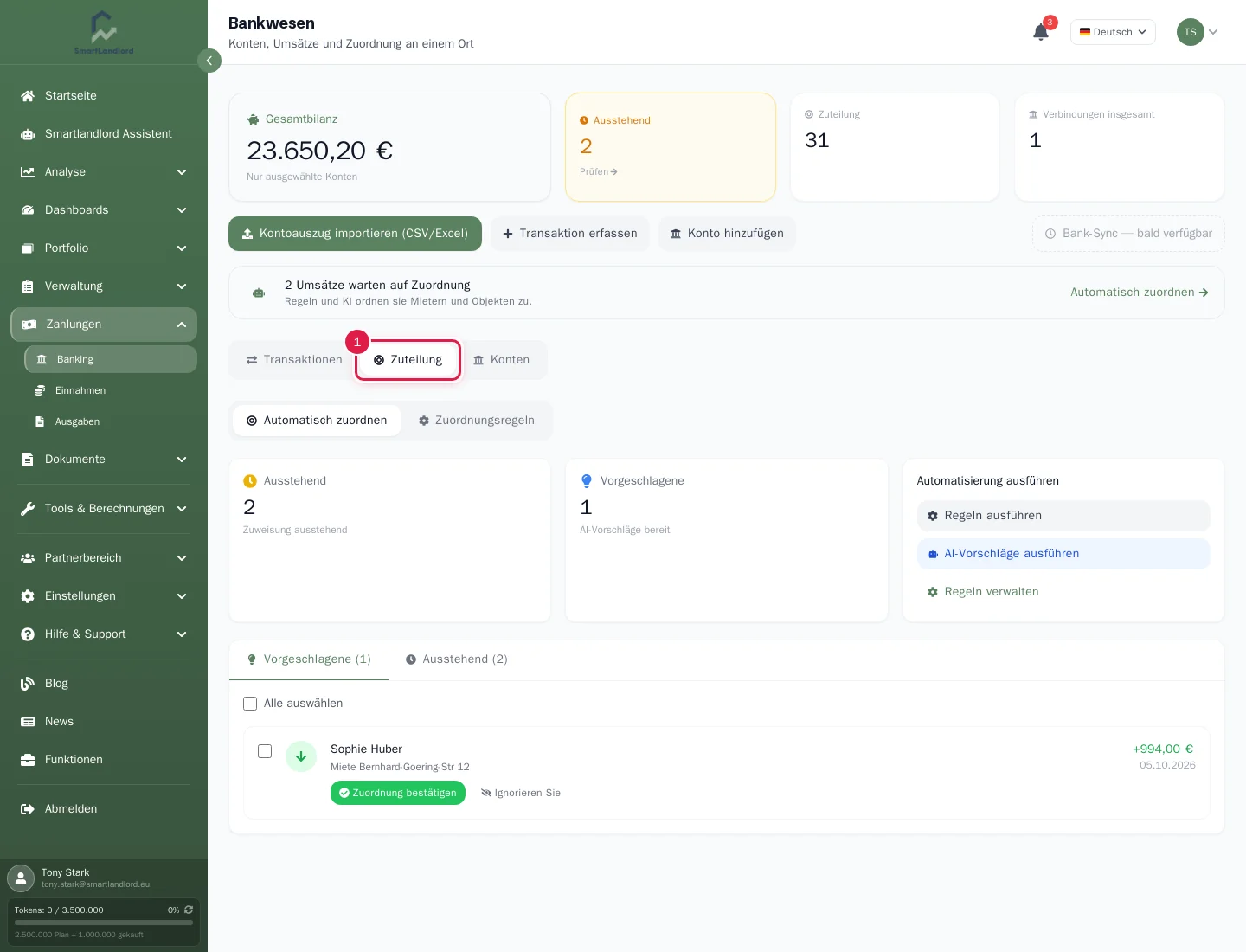Collapse the Zahlungen menu chevron
Viewport: 1246px width, 952px height.
point(182,325)
